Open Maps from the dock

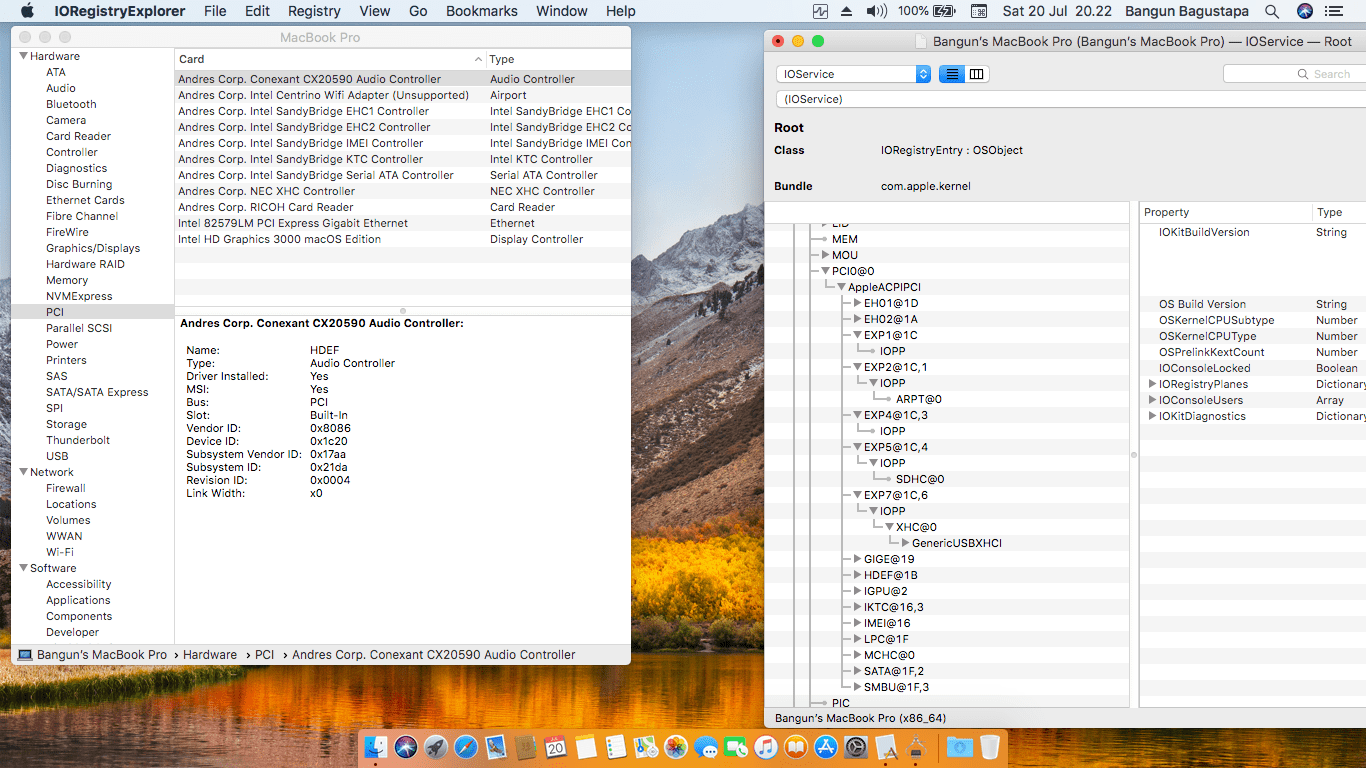click(646, 746)
